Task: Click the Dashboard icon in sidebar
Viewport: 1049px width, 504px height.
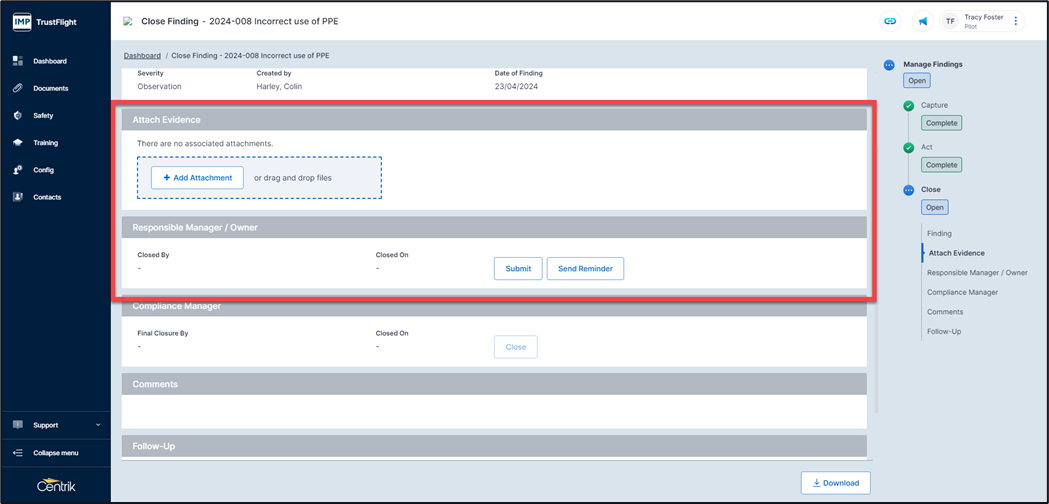Action: pyautogui.click(x=18, y=61)
